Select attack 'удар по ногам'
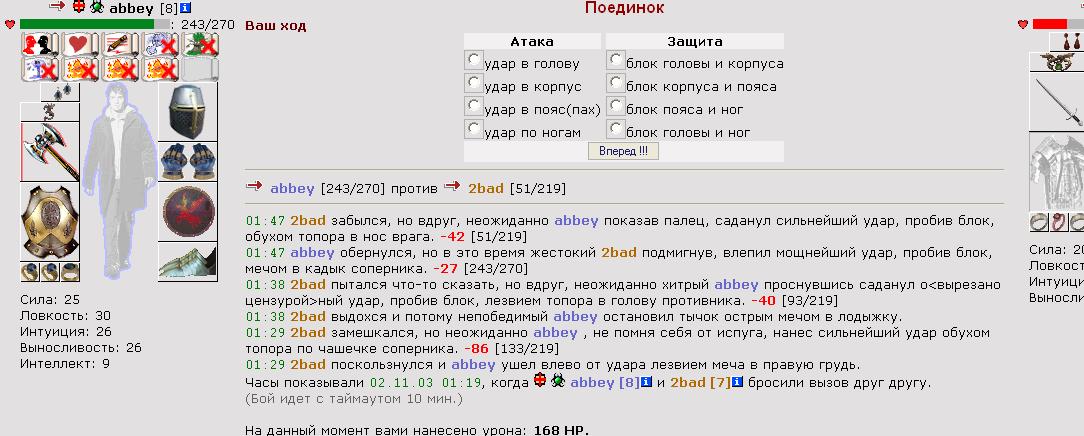 tap(473, 129)
